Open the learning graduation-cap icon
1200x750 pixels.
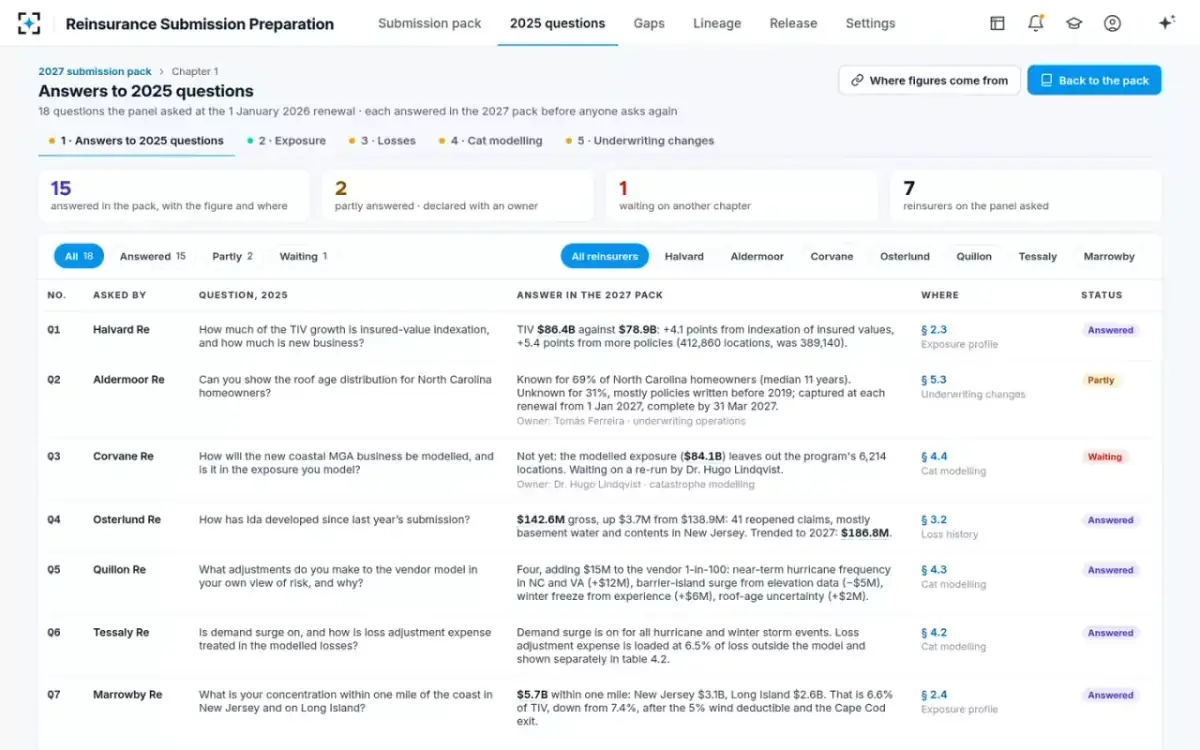(x=1074, y=23)
